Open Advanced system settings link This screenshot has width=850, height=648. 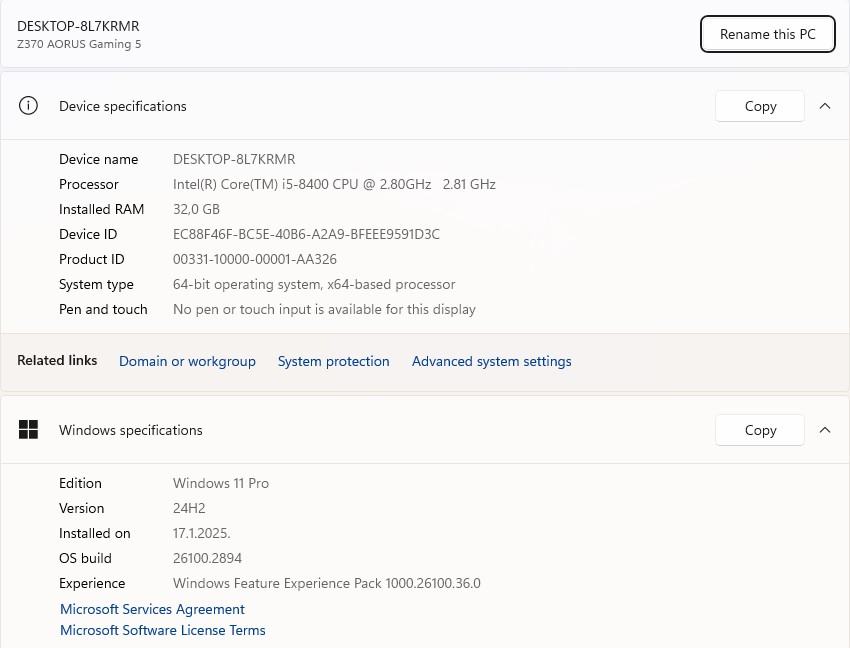coord(491,361)
